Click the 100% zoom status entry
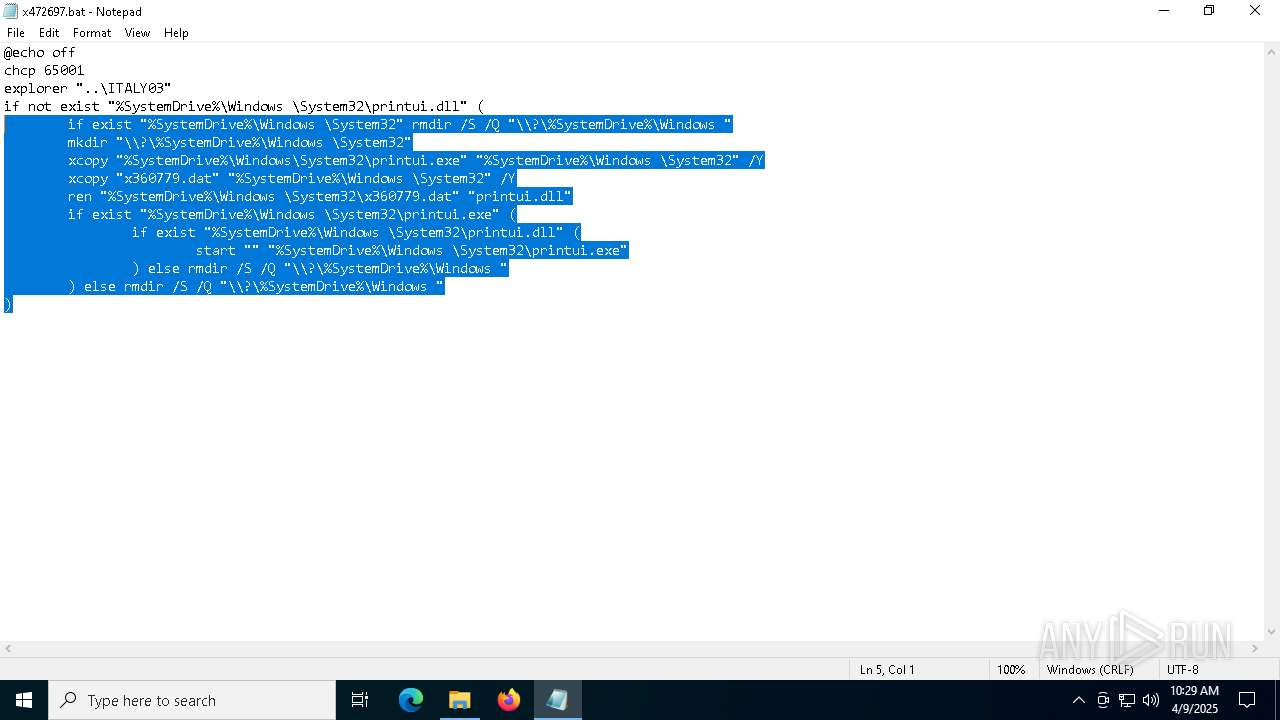 [x=1011, y=670]
